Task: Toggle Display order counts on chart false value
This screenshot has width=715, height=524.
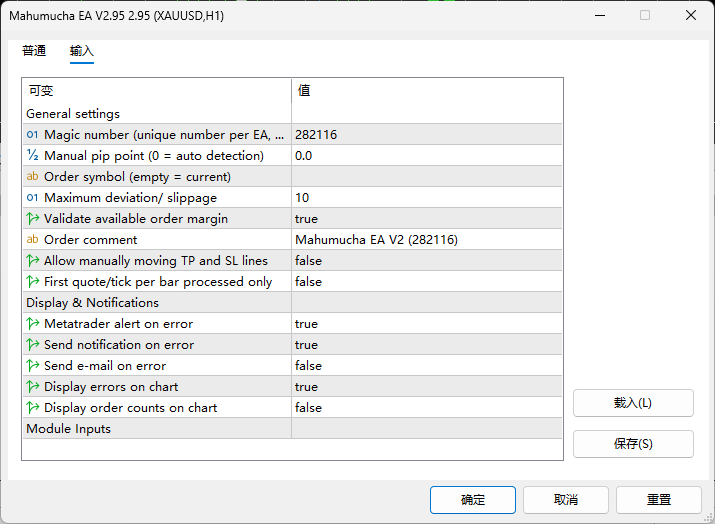Action: 426,407
